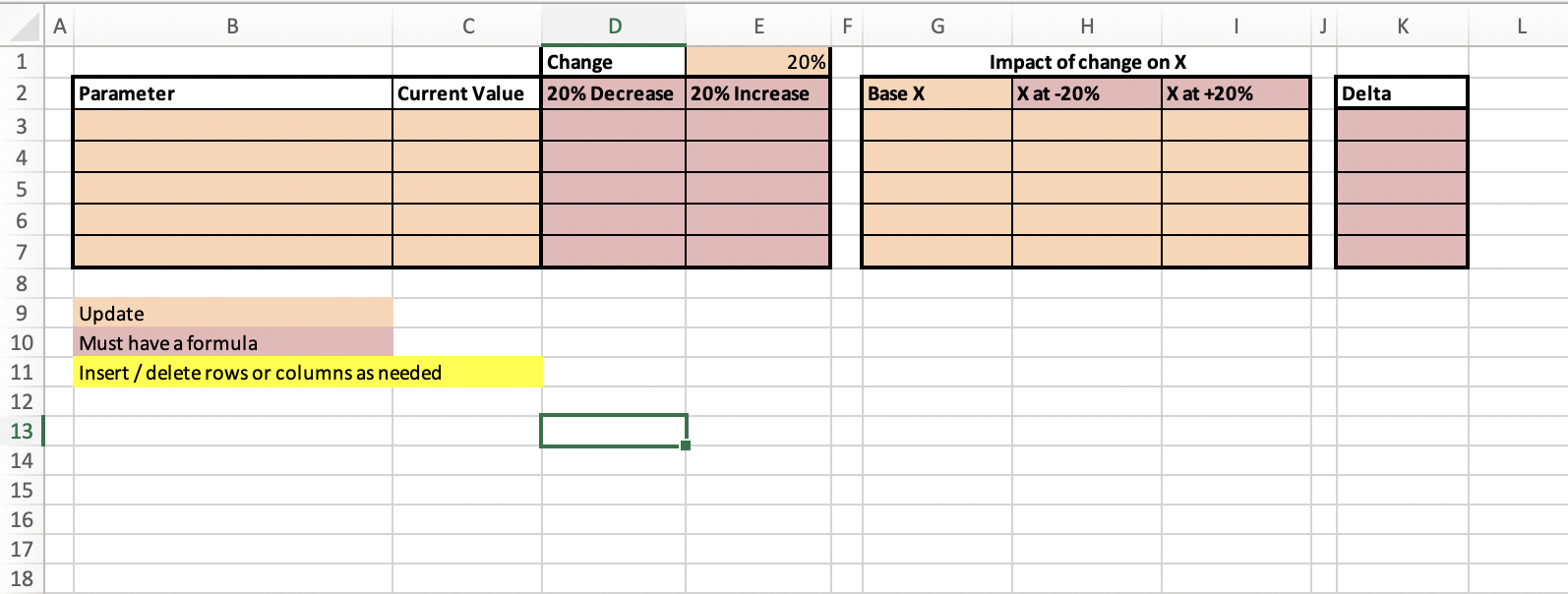
Task: Click the orange 20% value cell
Action: 757,61
